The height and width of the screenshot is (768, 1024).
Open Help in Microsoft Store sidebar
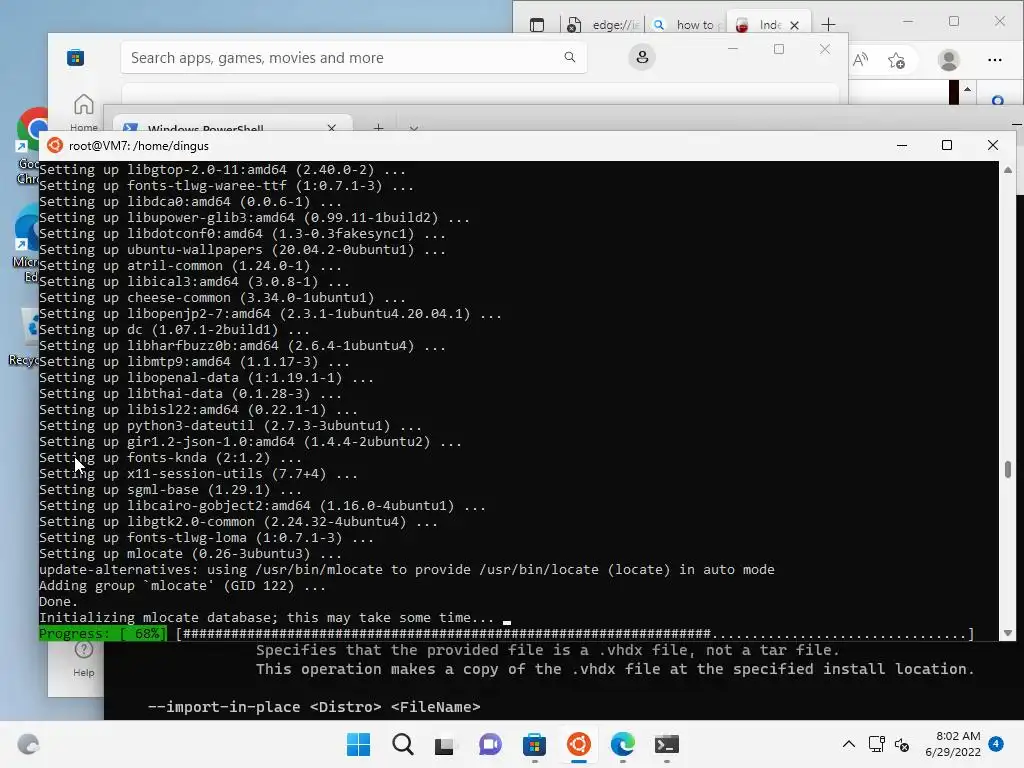[84, 658]
